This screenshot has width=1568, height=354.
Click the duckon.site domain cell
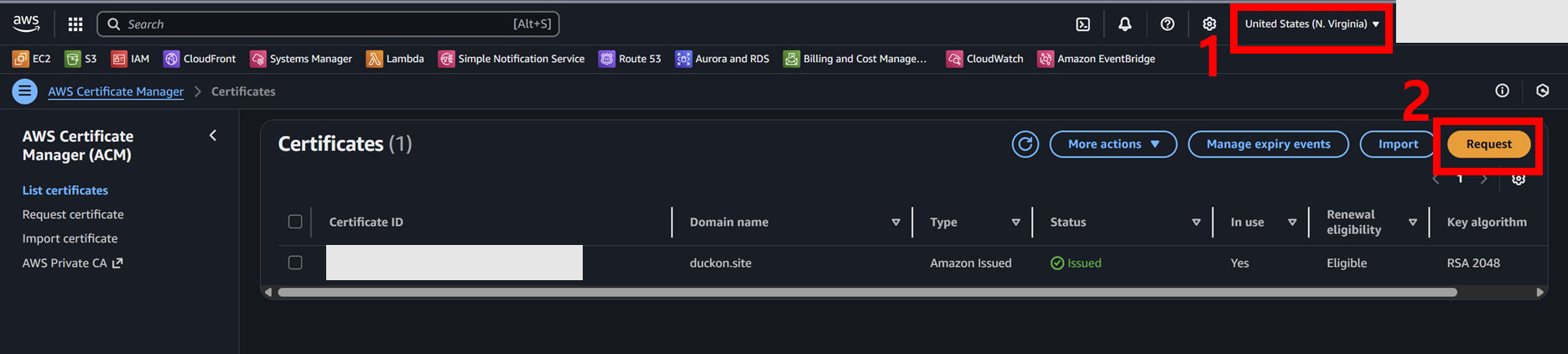click(x=720, y=263)
